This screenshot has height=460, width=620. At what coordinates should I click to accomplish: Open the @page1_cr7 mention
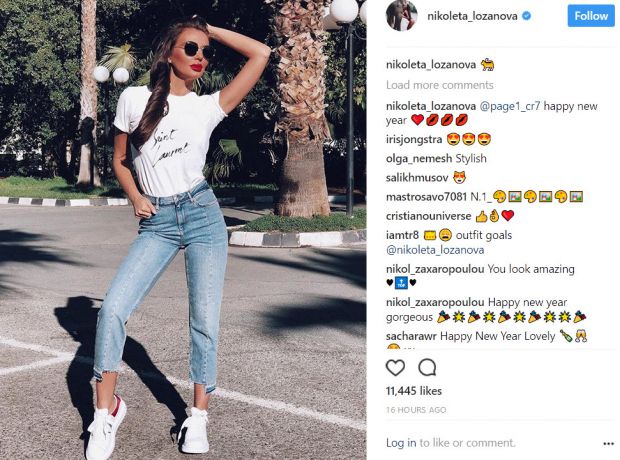[510, 106]
